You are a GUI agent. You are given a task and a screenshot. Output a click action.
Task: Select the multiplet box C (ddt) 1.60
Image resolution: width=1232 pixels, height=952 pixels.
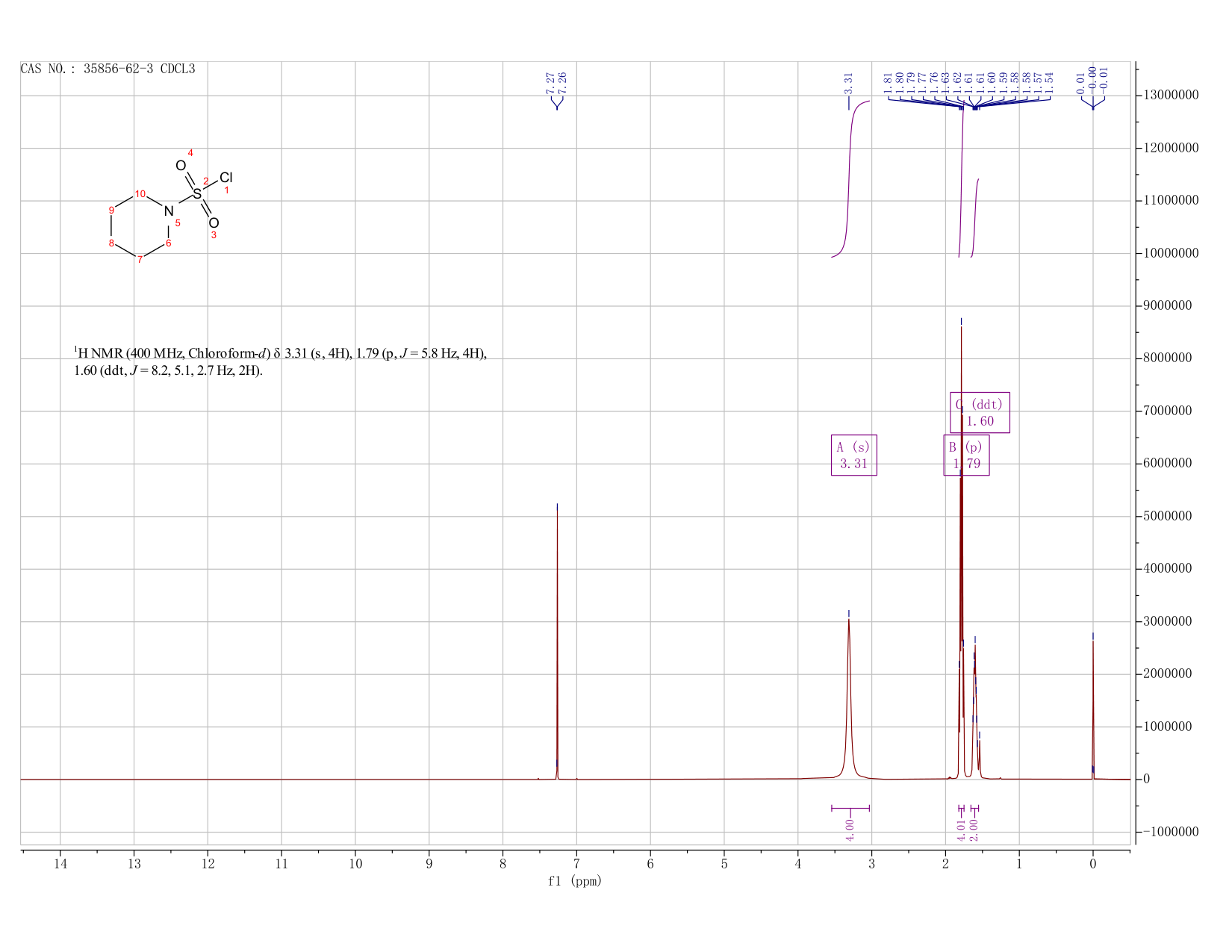point(980,412)
